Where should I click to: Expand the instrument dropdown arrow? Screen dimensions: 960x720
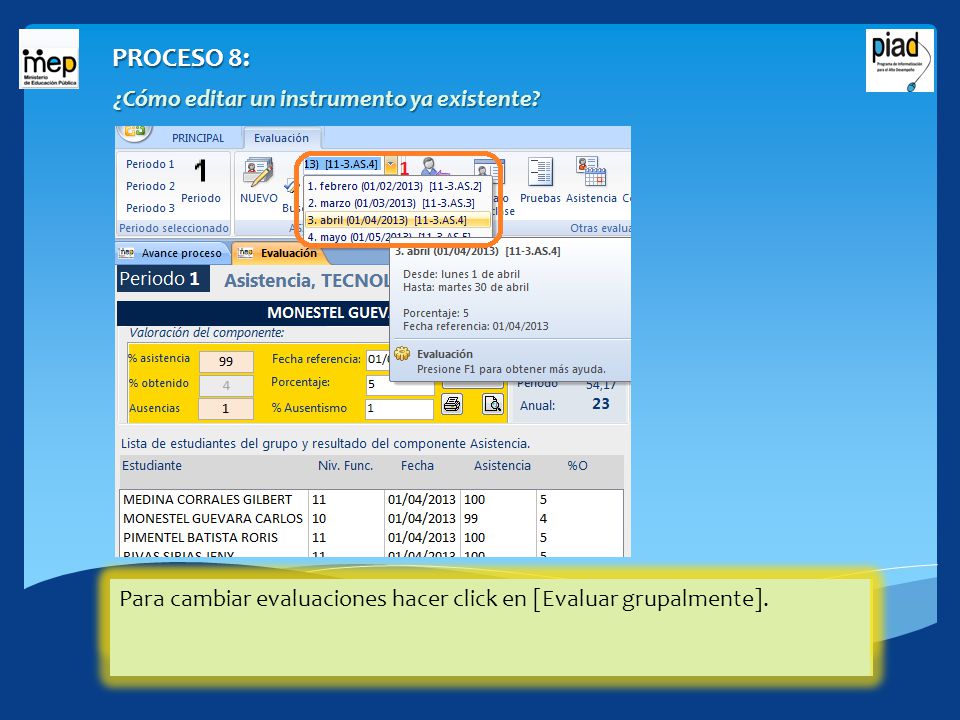pyautogui.click(x=390, y=164)
